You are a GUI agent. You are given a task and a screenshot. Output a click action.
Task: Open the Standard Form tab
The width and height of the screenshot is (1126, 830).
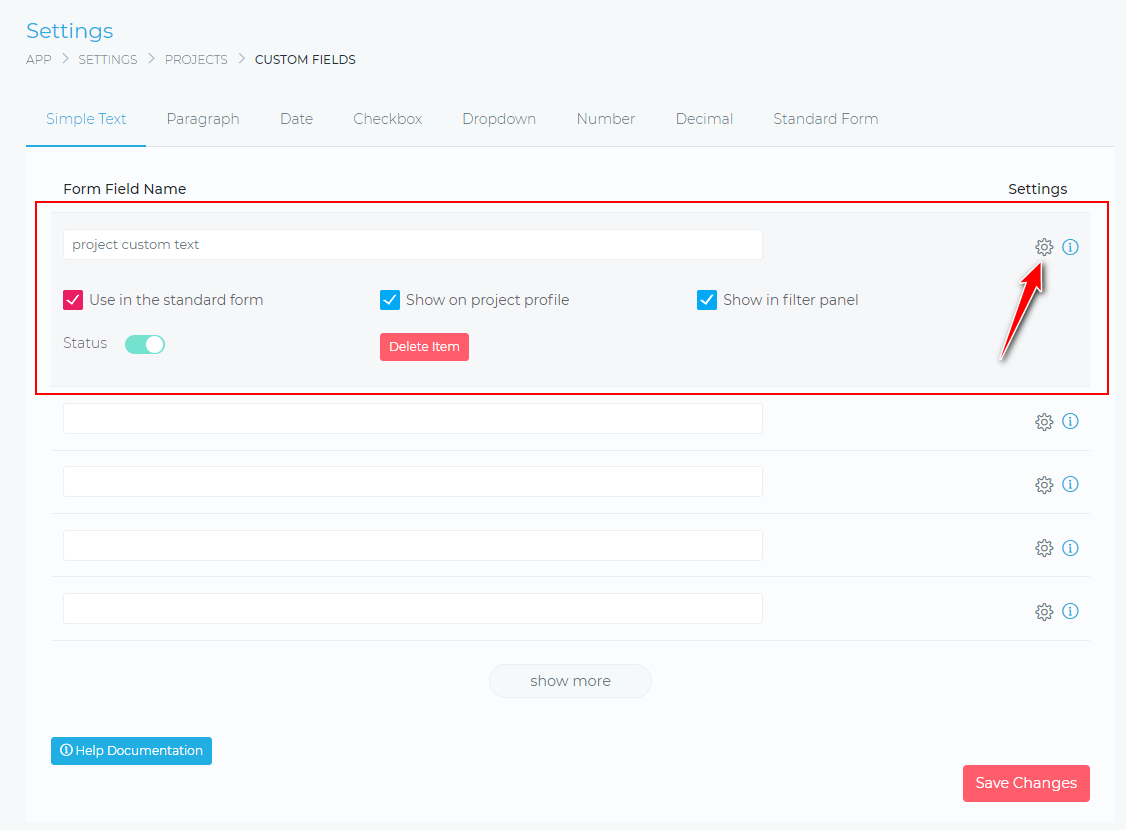coord(825,118)
